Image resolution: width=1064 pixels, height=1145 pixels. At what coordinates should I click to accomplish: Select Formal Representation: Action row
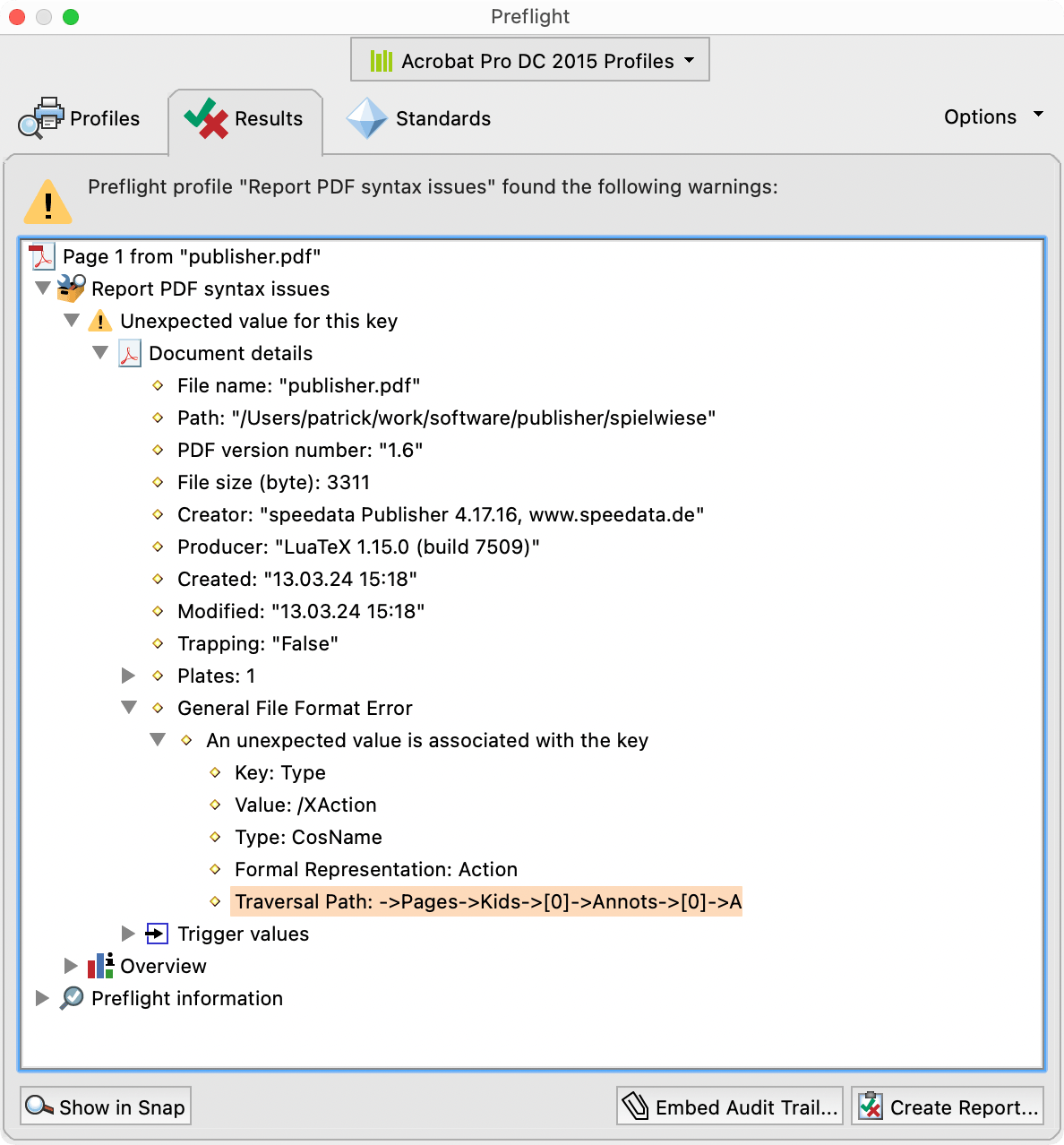[376, 869]
